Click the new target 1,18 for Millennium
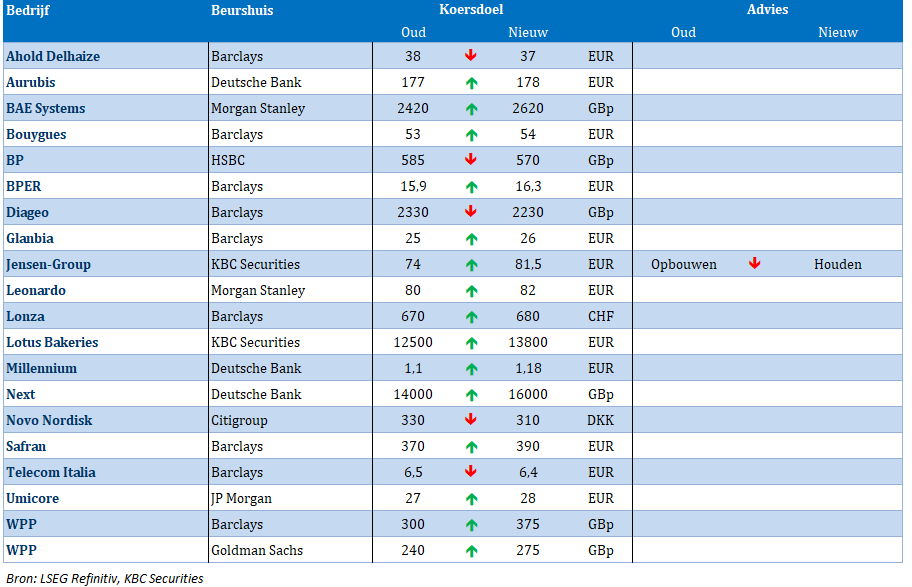The image size is (912, 587). tap(528, 369)
